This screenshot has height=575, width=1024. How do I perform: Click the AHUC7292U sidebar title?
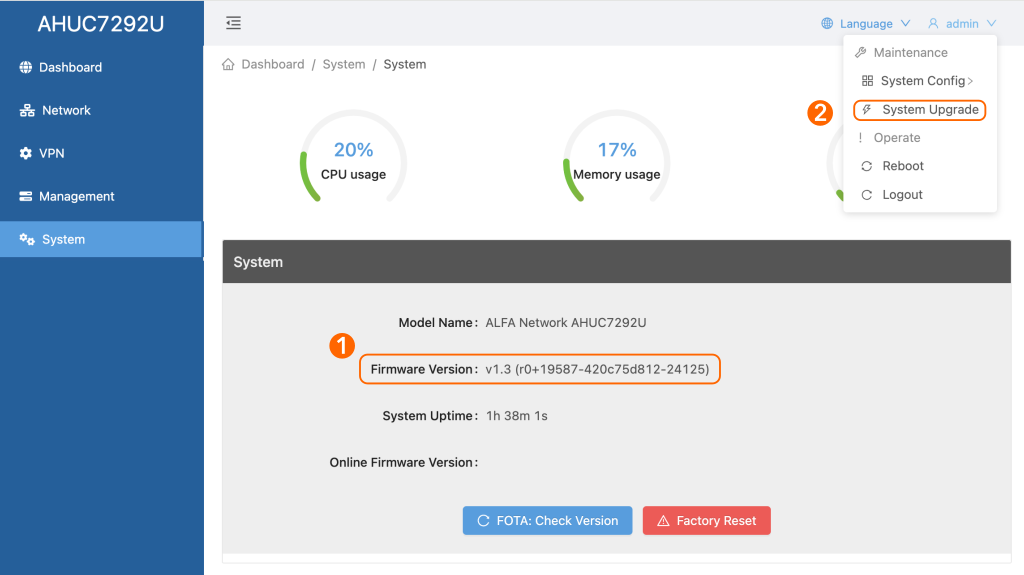pos(101,24)
